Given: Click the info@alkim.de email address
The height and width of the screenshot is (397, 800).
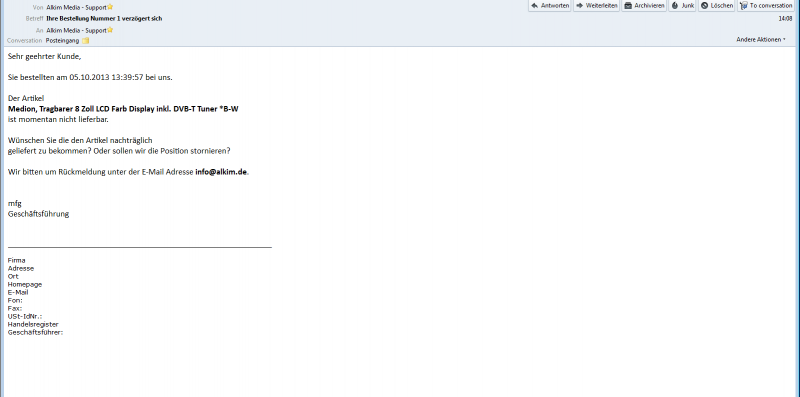Looking at the screenshot, I should pos(221,172).
